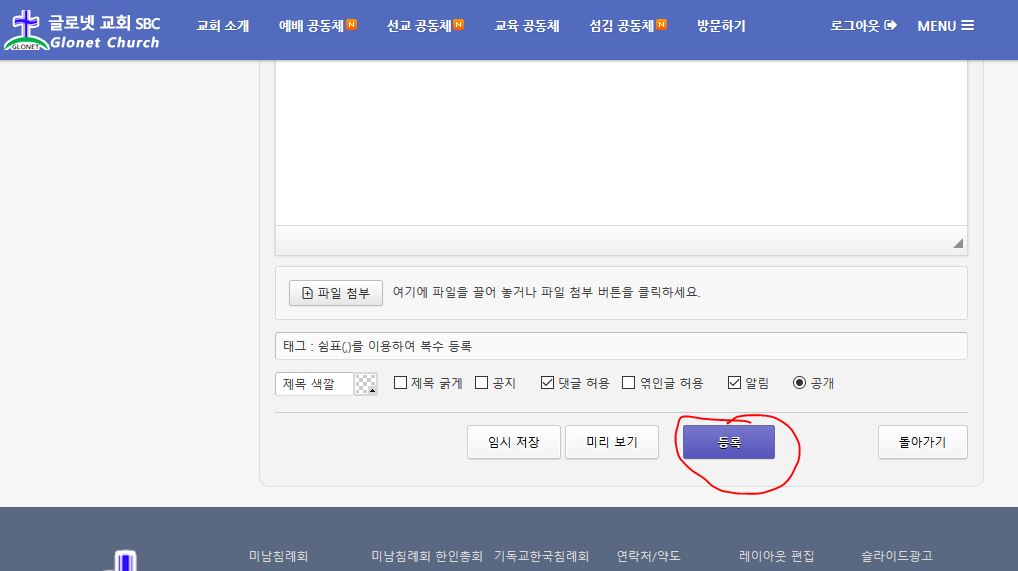Open the MENU hamburger icon
This screenshot has height=571, width=1018.
coord(945,26)
